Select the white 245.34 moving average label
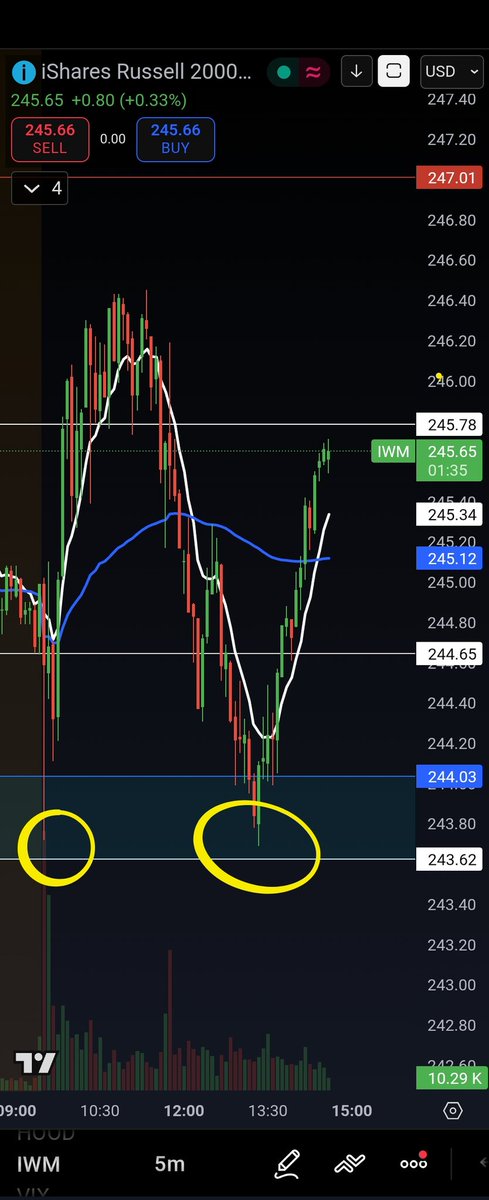The width and height of the screenshot is (489, 1200). pos(450,515)
